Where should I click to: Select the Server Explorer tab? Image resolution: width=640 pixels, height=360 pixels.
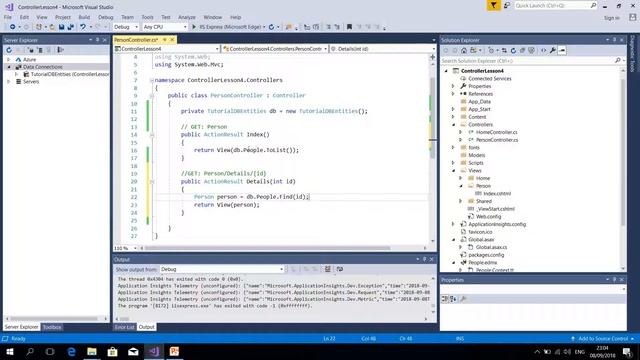[21, 327]
